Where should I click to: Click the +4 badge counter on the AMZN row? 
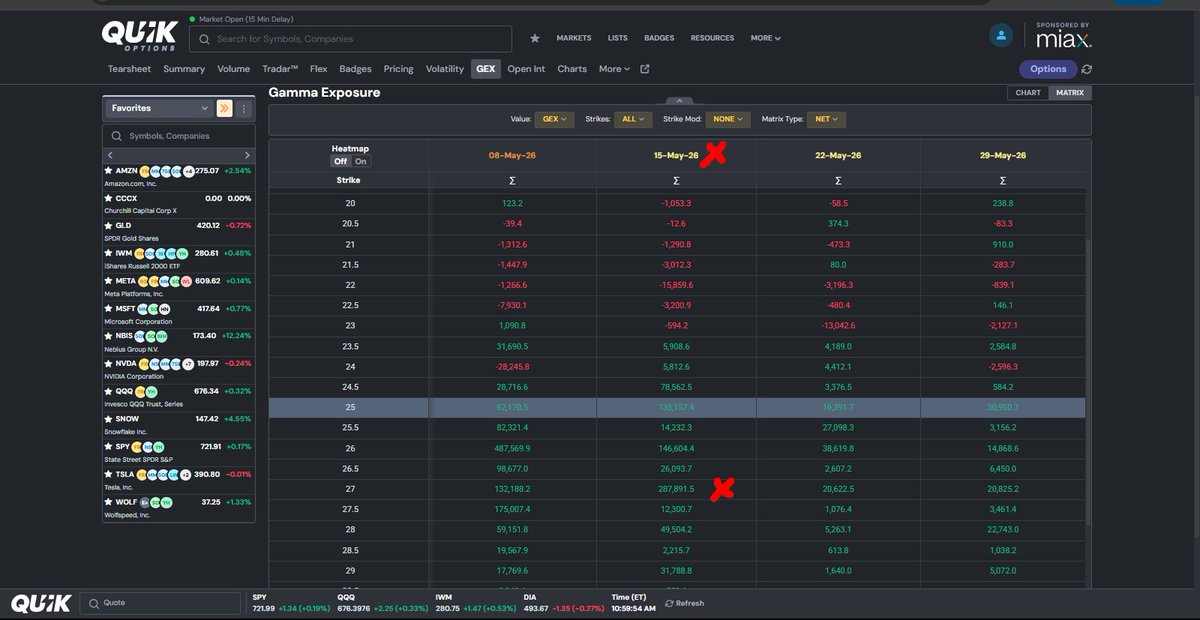(188, 171)
